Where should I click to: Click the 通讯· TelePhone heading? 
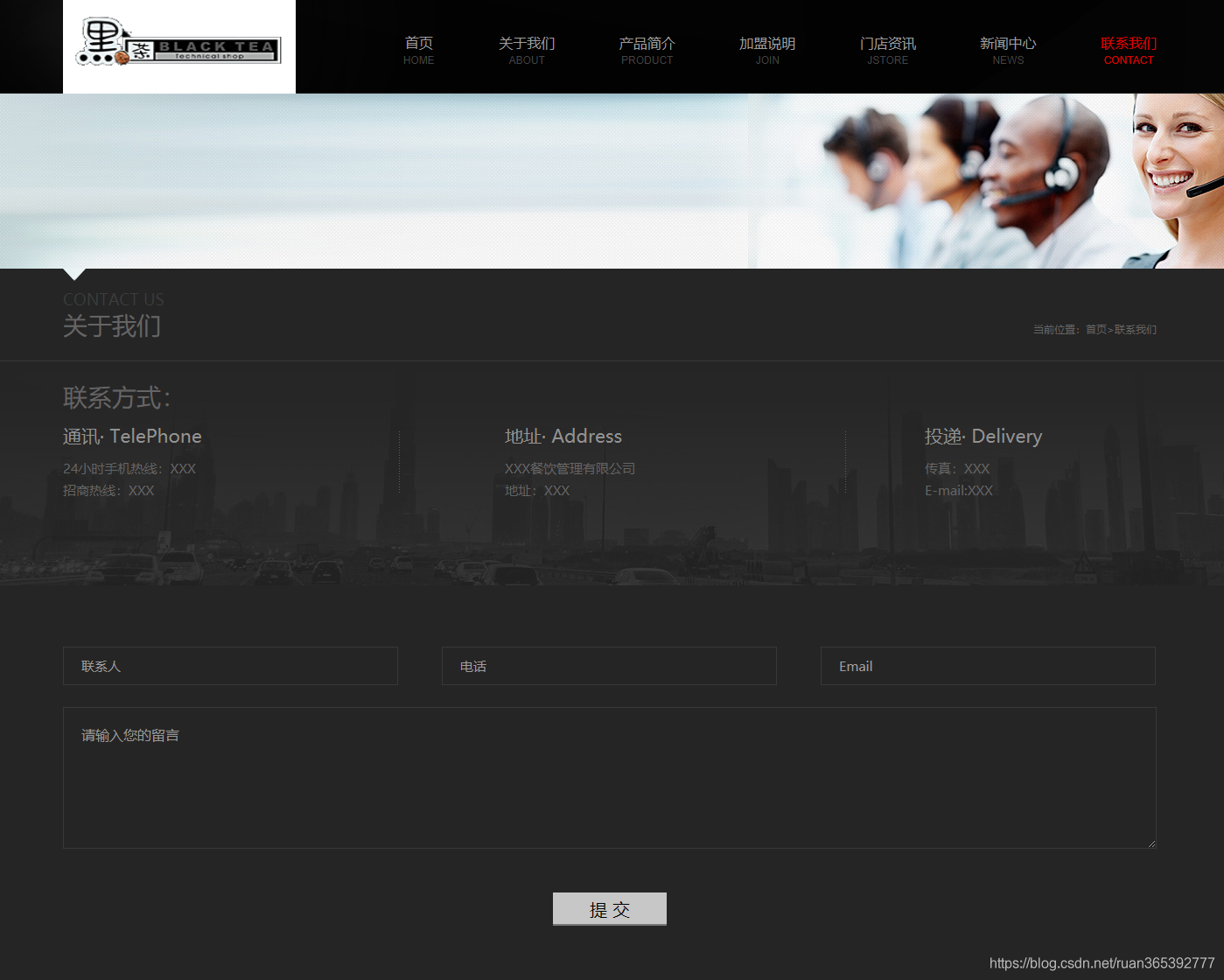pos(132,436)
